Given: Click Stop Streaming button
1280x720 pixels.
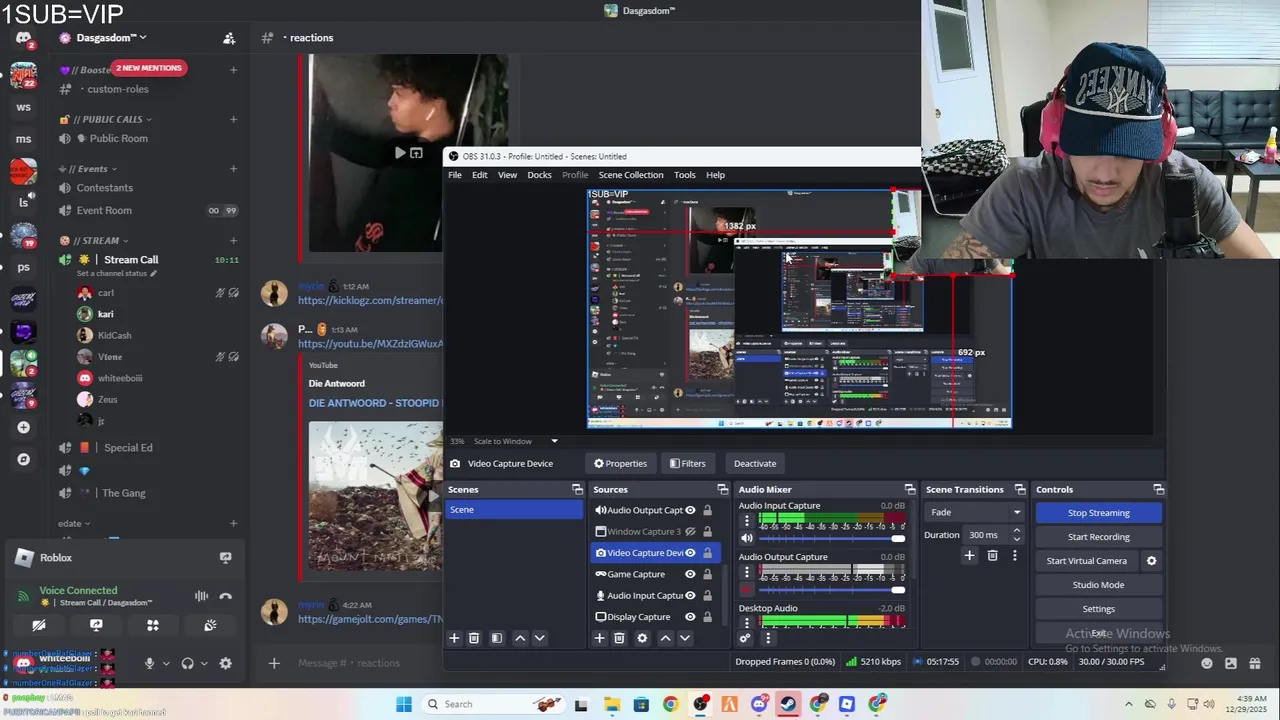Looking at the screenshot, I should click(x=1098, y=513).
